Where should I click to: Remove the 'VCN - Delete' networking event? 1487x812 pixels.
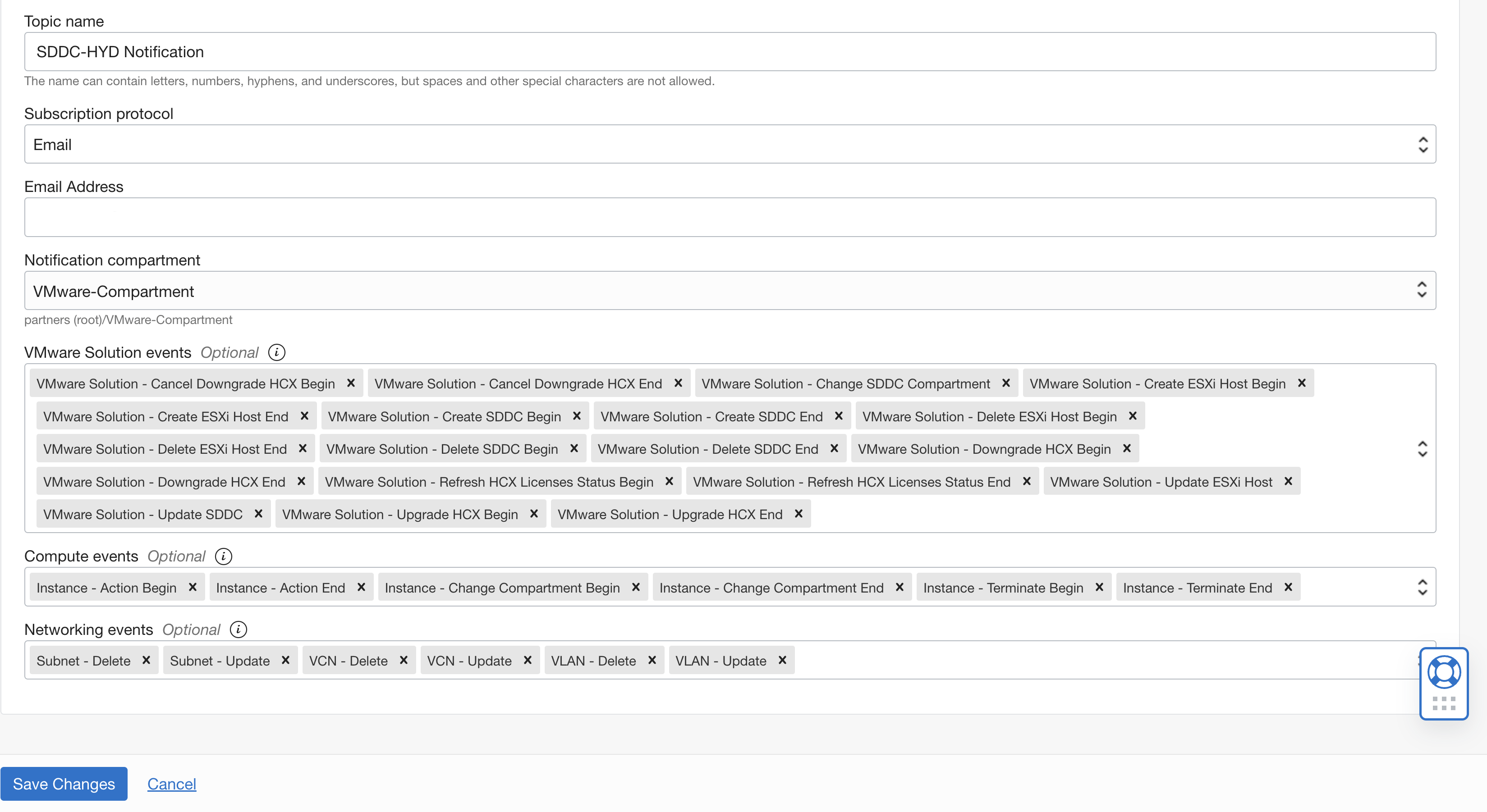[404, 660]
